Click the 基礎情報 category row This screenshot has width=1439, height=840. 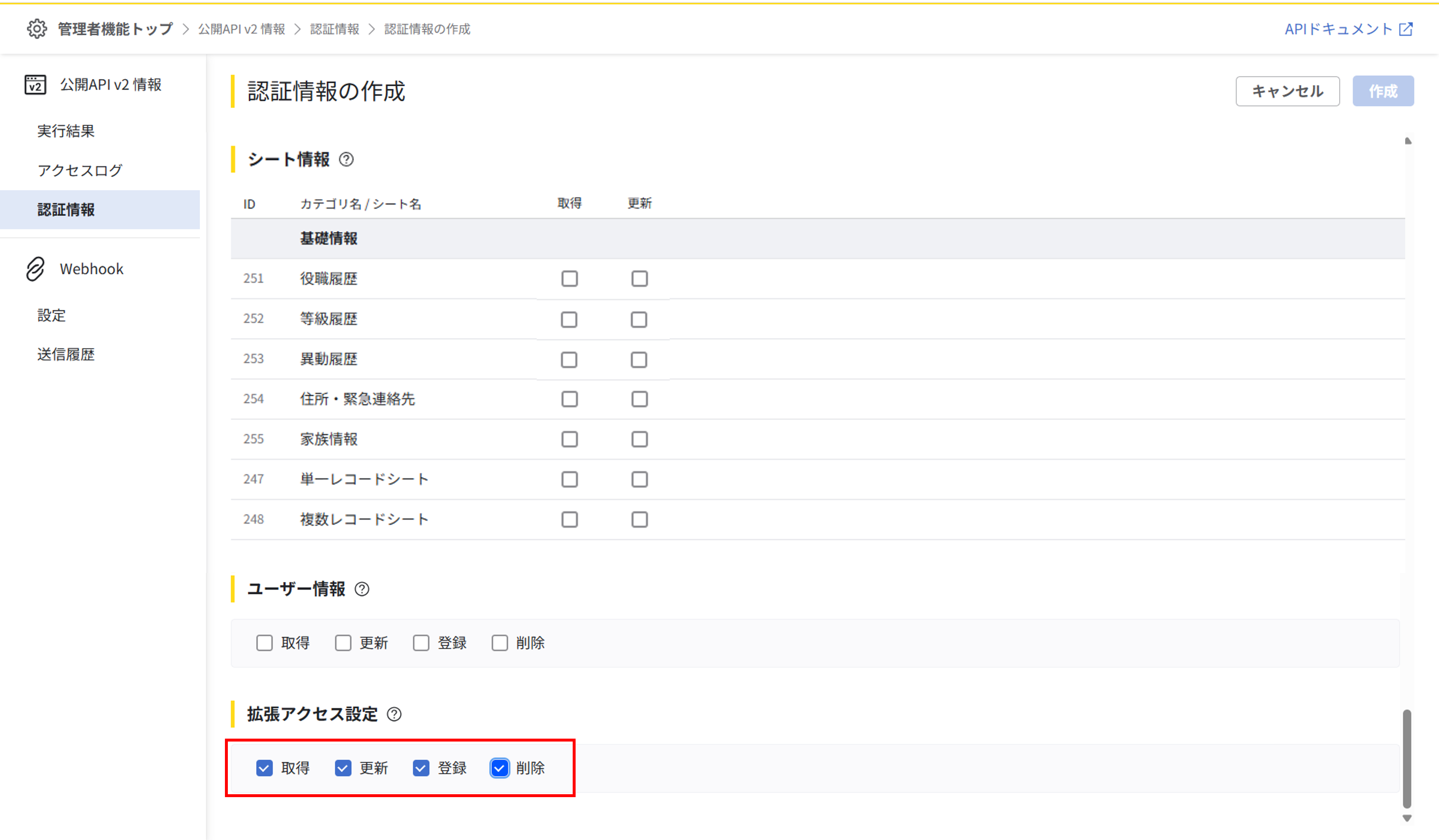818,239
